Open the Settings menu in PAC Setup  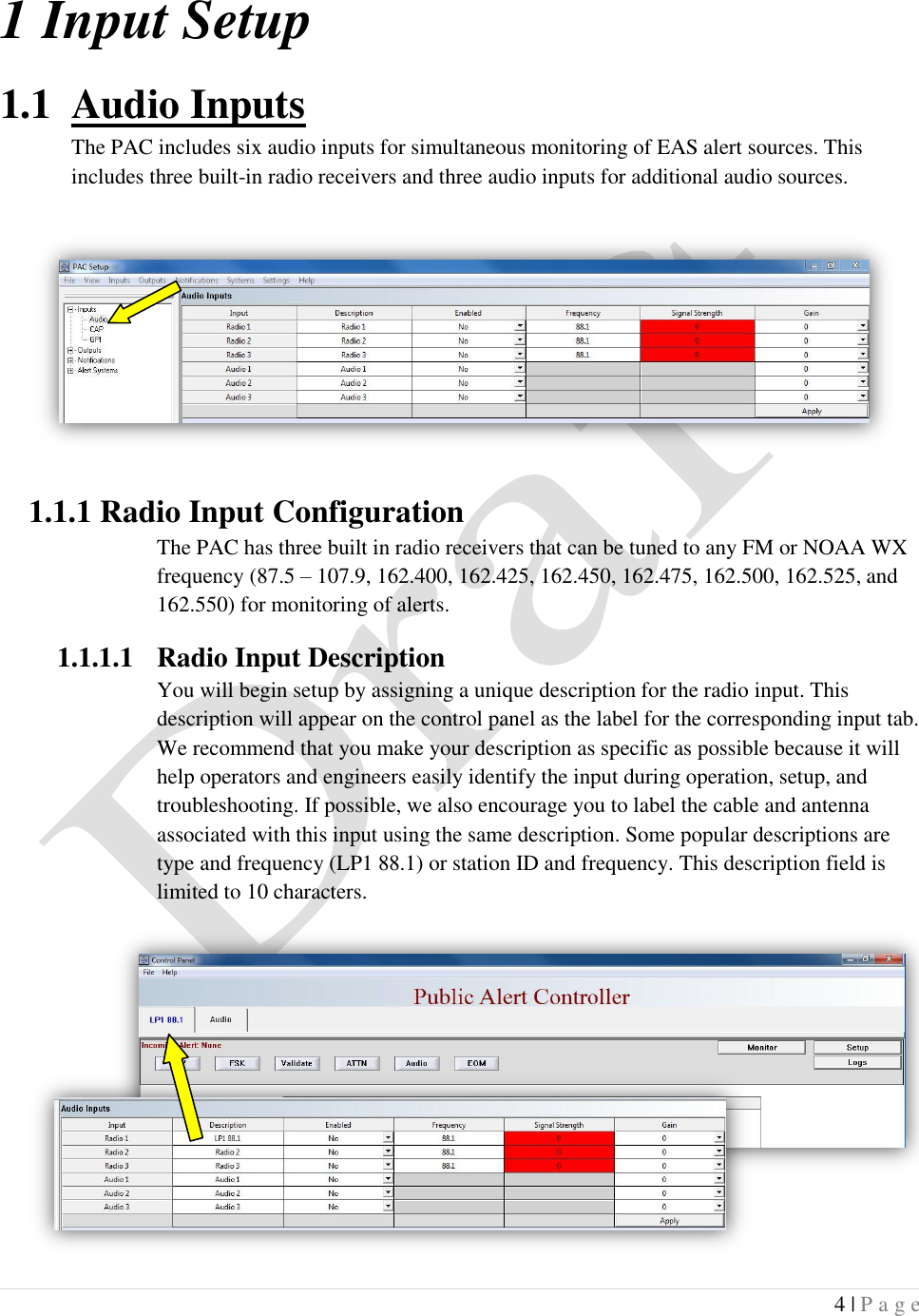(276, 281)
